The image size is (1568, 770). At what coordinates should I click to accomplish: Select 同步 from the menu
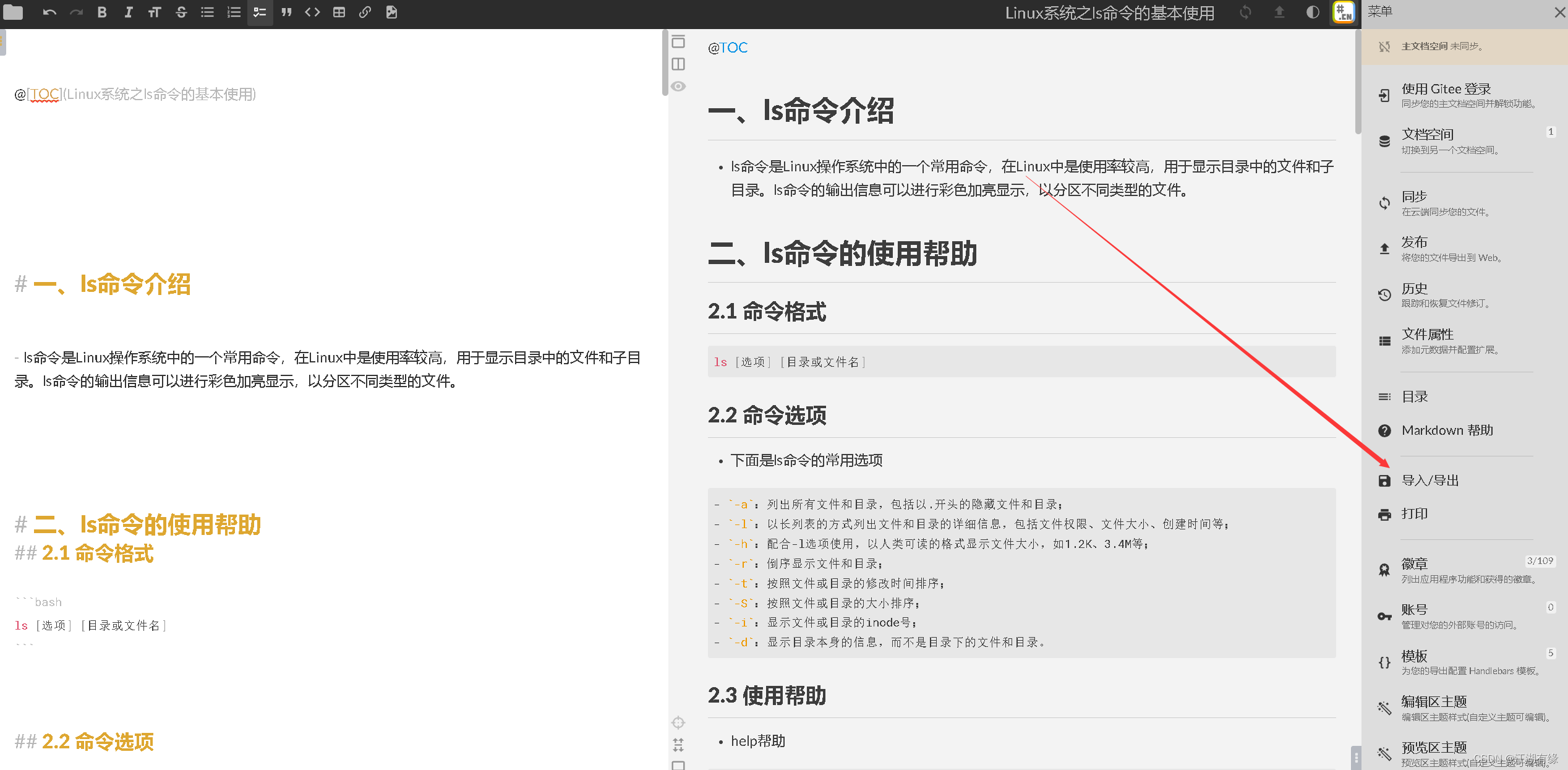click(x=1464, y=203)
